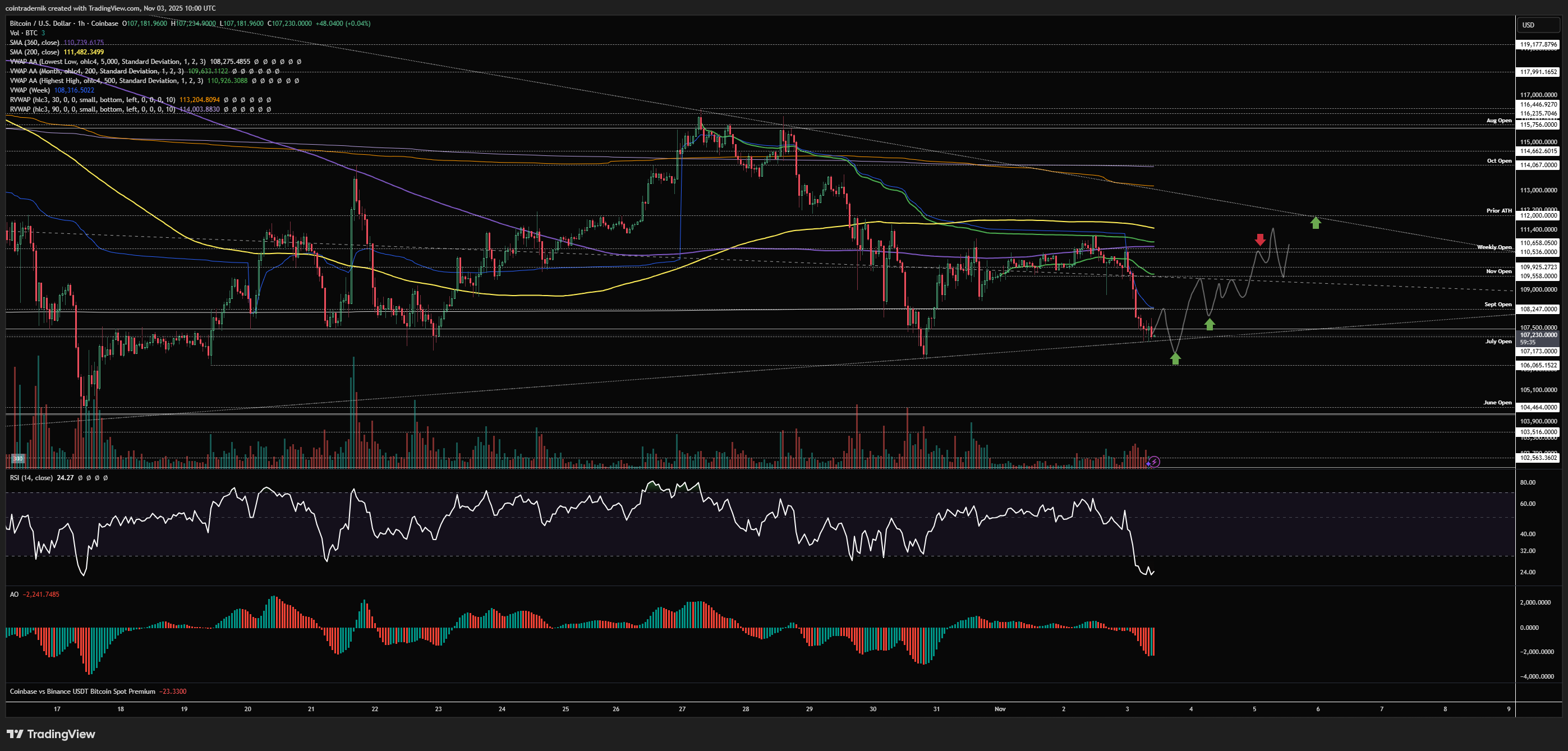Click Coinbase vs Binance Spot Premium legend

click(82, 692)
